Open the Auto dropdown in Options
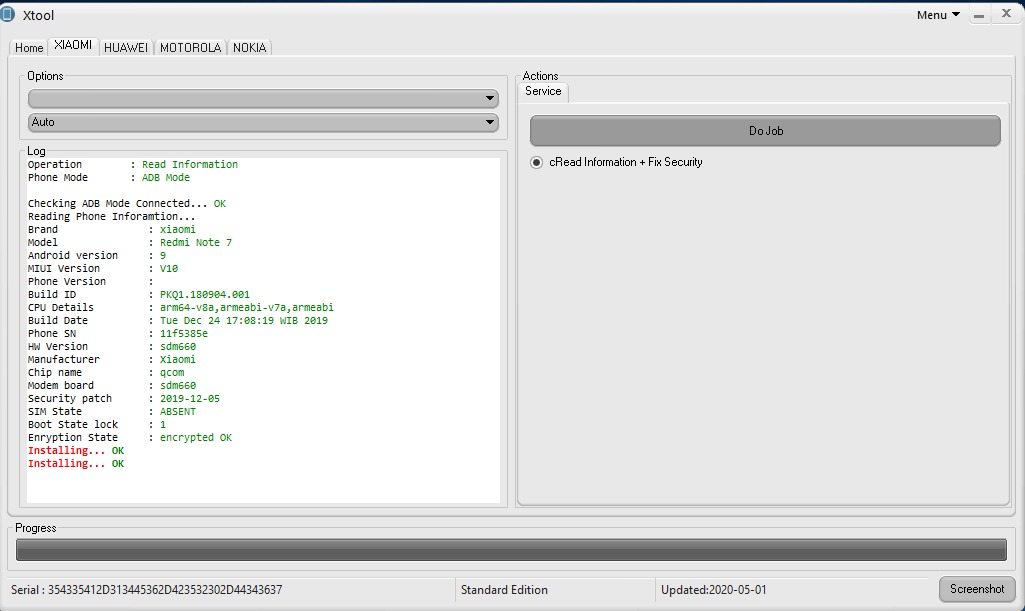 263,122
